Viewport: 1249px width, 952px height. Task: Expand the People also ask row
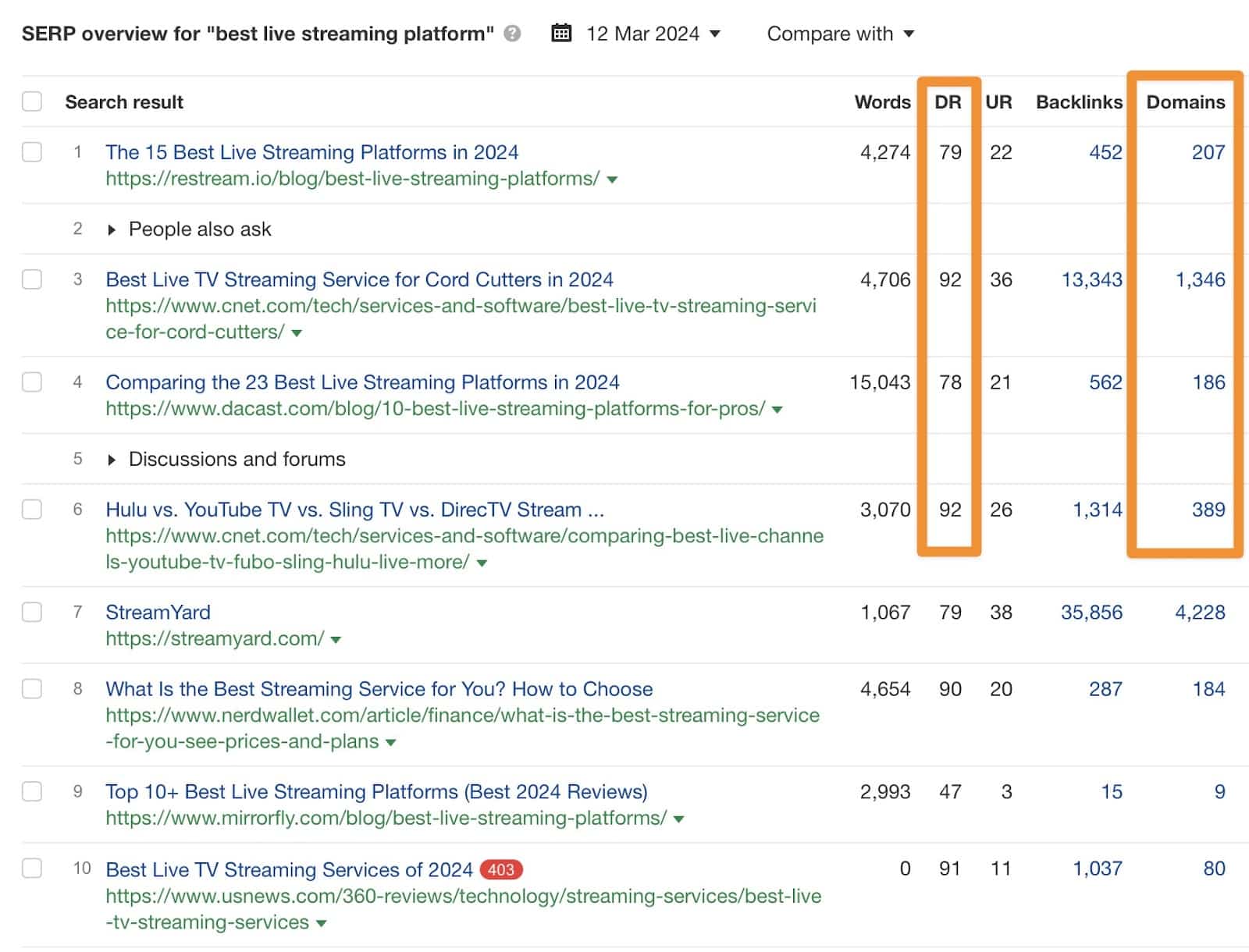tap(112, 229)
